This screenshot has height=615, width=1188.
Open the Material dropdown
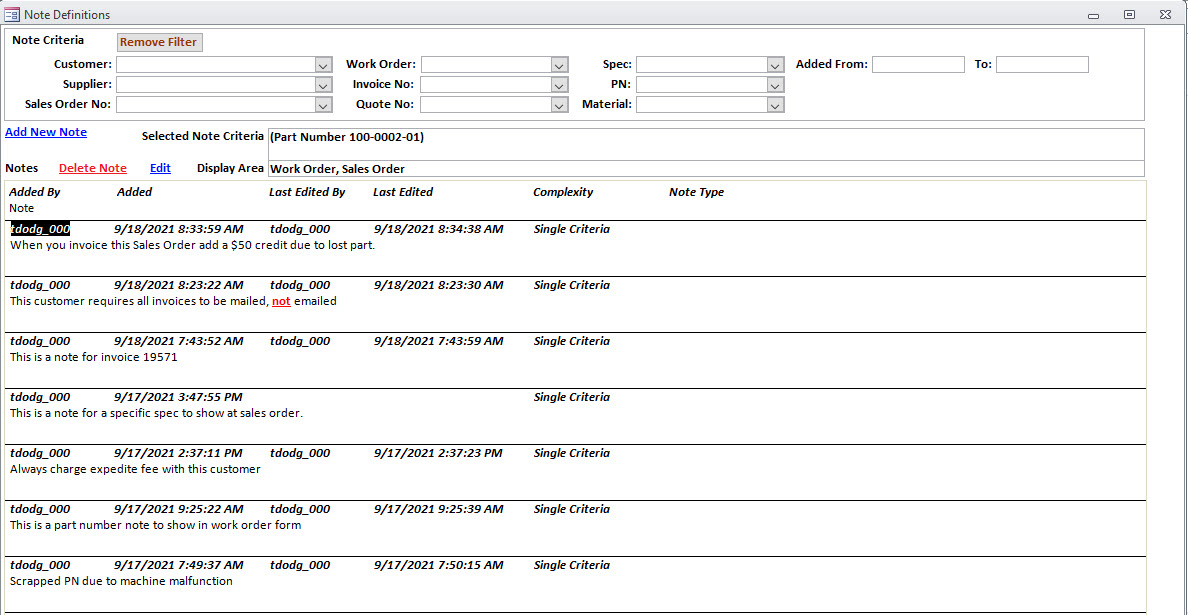click(x=776, y=104)
